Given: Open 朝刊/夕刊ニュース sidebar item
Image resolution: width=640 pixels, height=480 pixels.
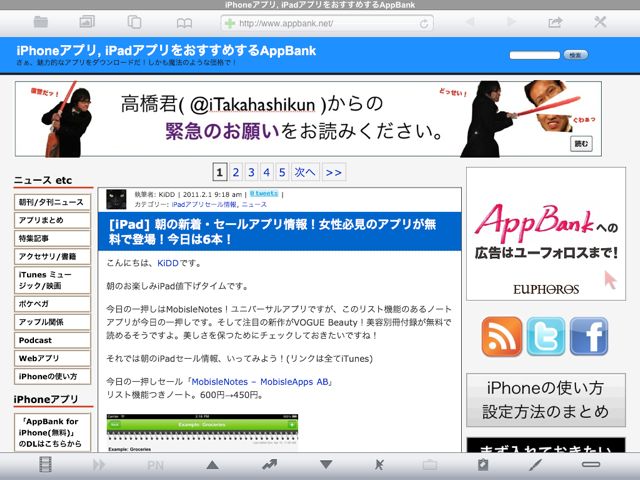Looking at the screenshot, I should pos(52,202).
